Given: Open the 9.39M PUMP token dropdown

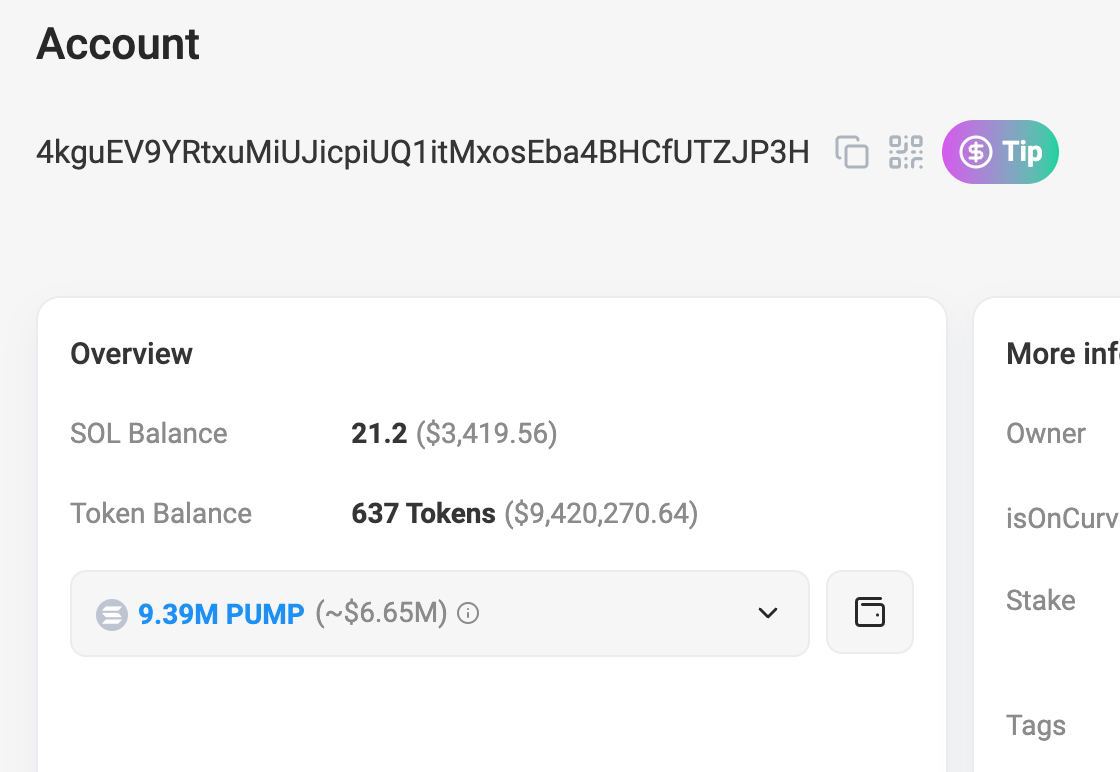Looking at the screenshot, I should click(x=440, y=613).
